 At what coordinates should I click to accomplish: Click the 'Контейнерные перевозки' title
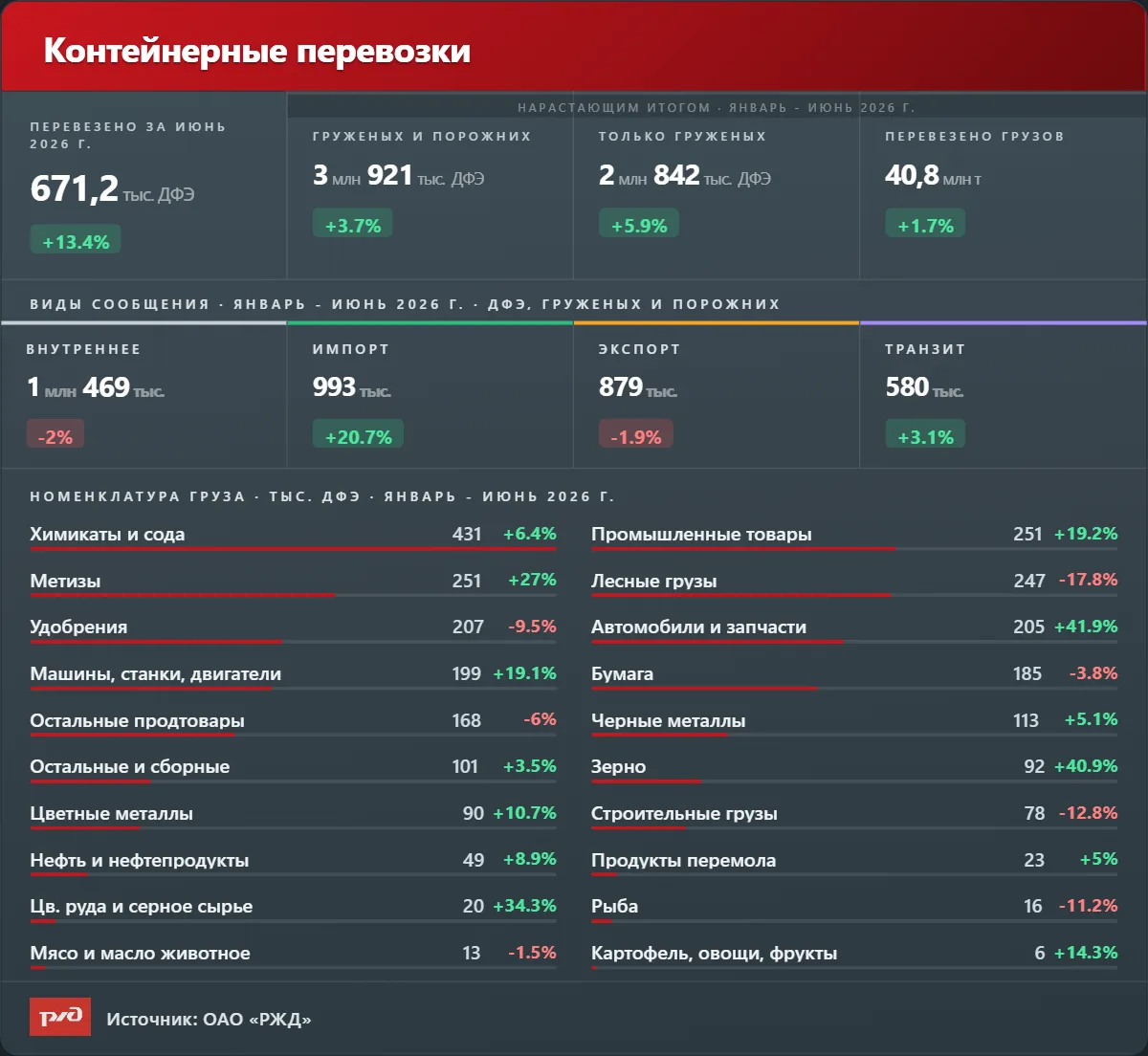(257, 51)
